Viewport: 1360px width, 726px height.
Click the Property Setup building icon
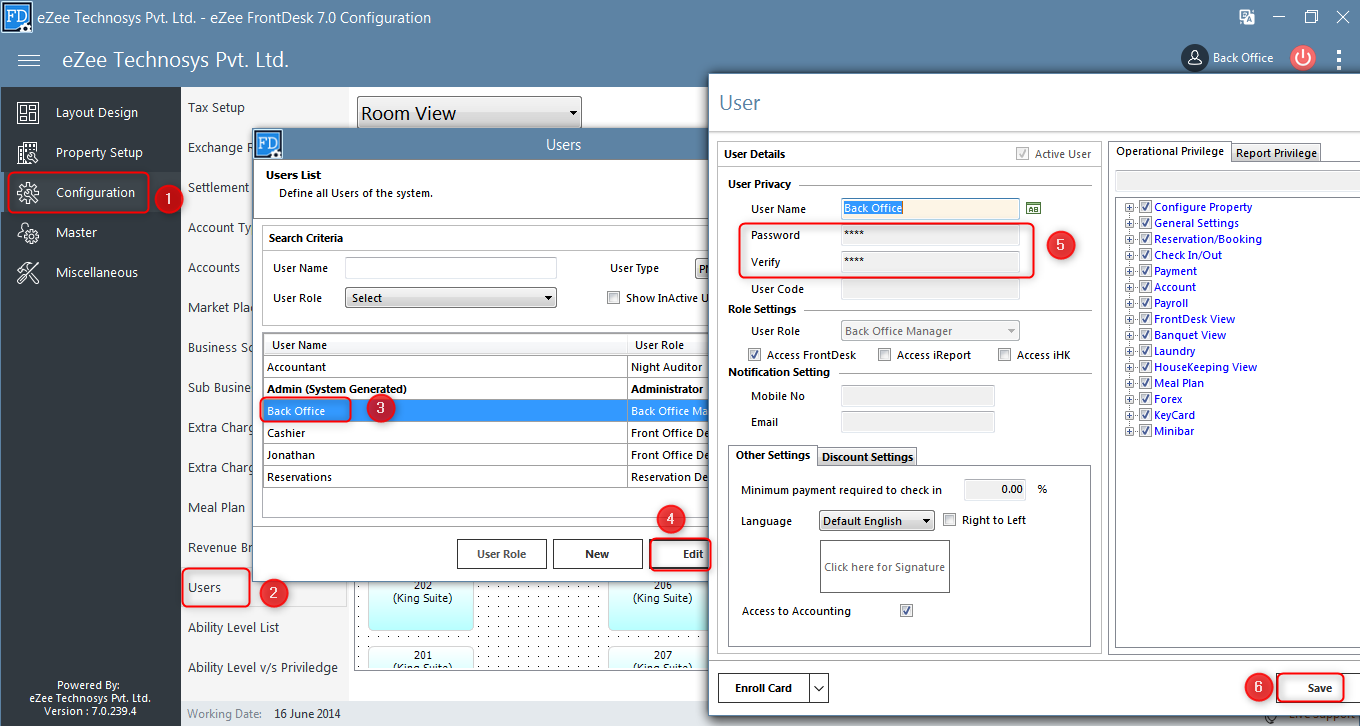click(28, 153)
